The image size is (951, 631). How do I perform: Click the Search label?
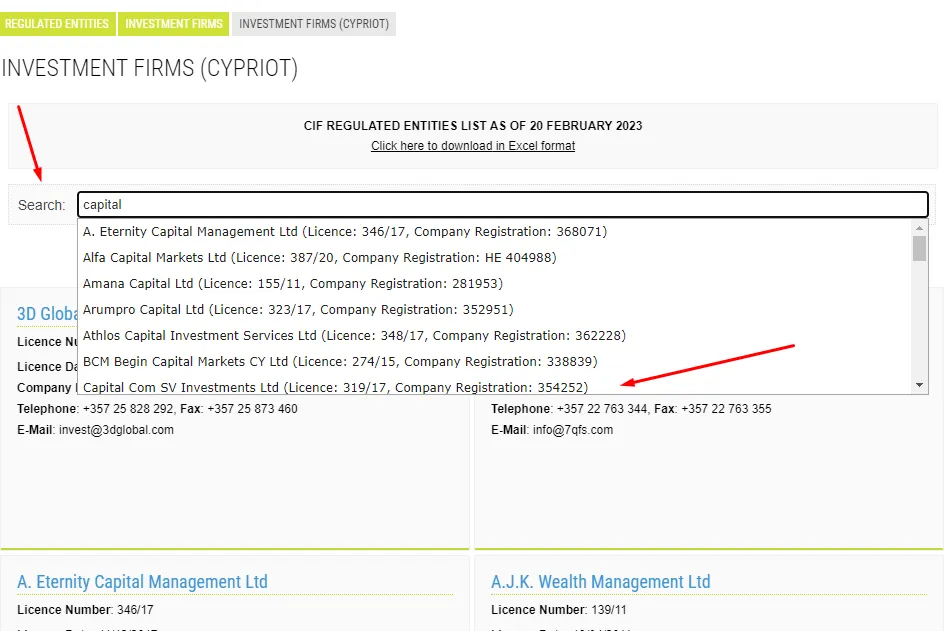point(42,205)
